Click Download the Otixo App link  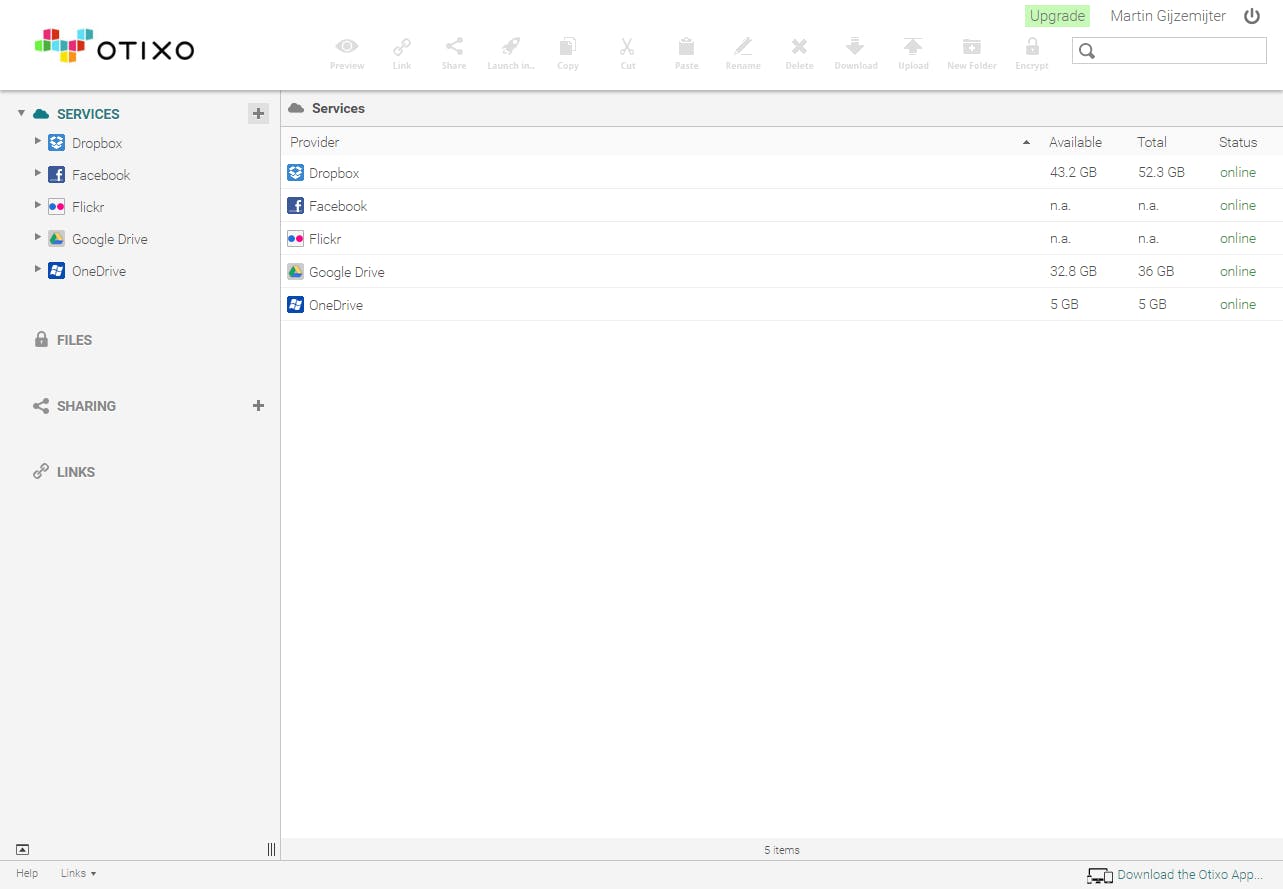pyautogui.click(x=1190, y=875)
